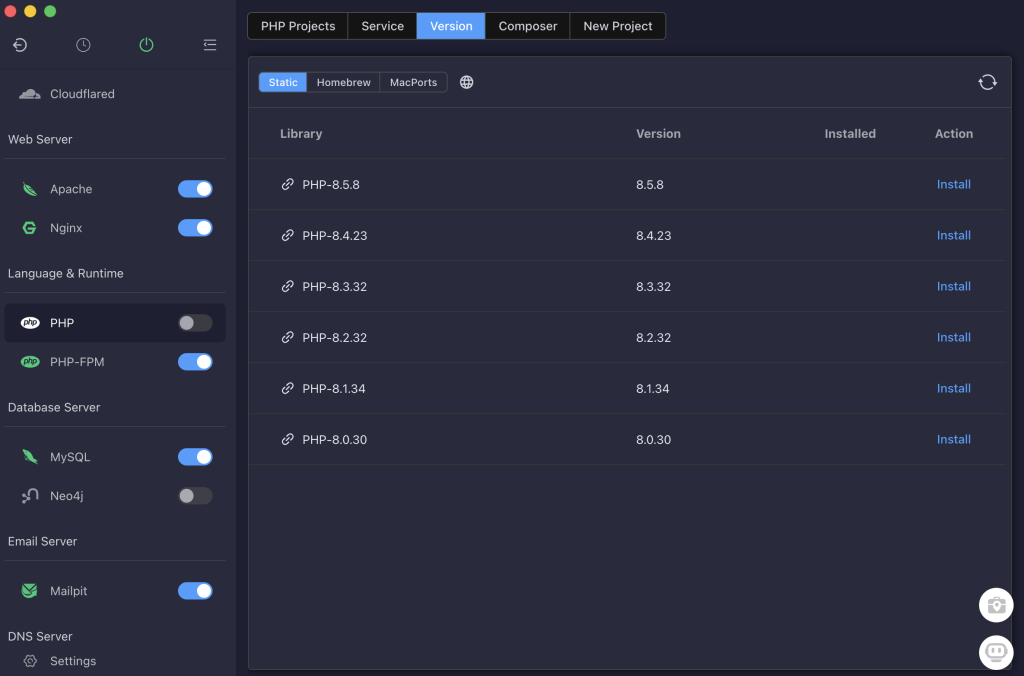Toggle the MySQL service switch

pos(195,457)
